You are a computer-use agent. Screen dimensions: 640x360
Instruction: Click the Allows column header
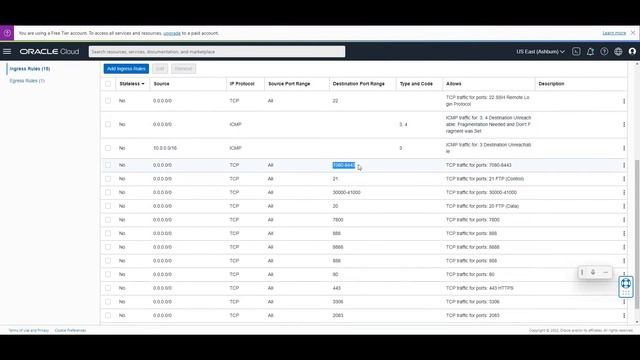[453, 84]
